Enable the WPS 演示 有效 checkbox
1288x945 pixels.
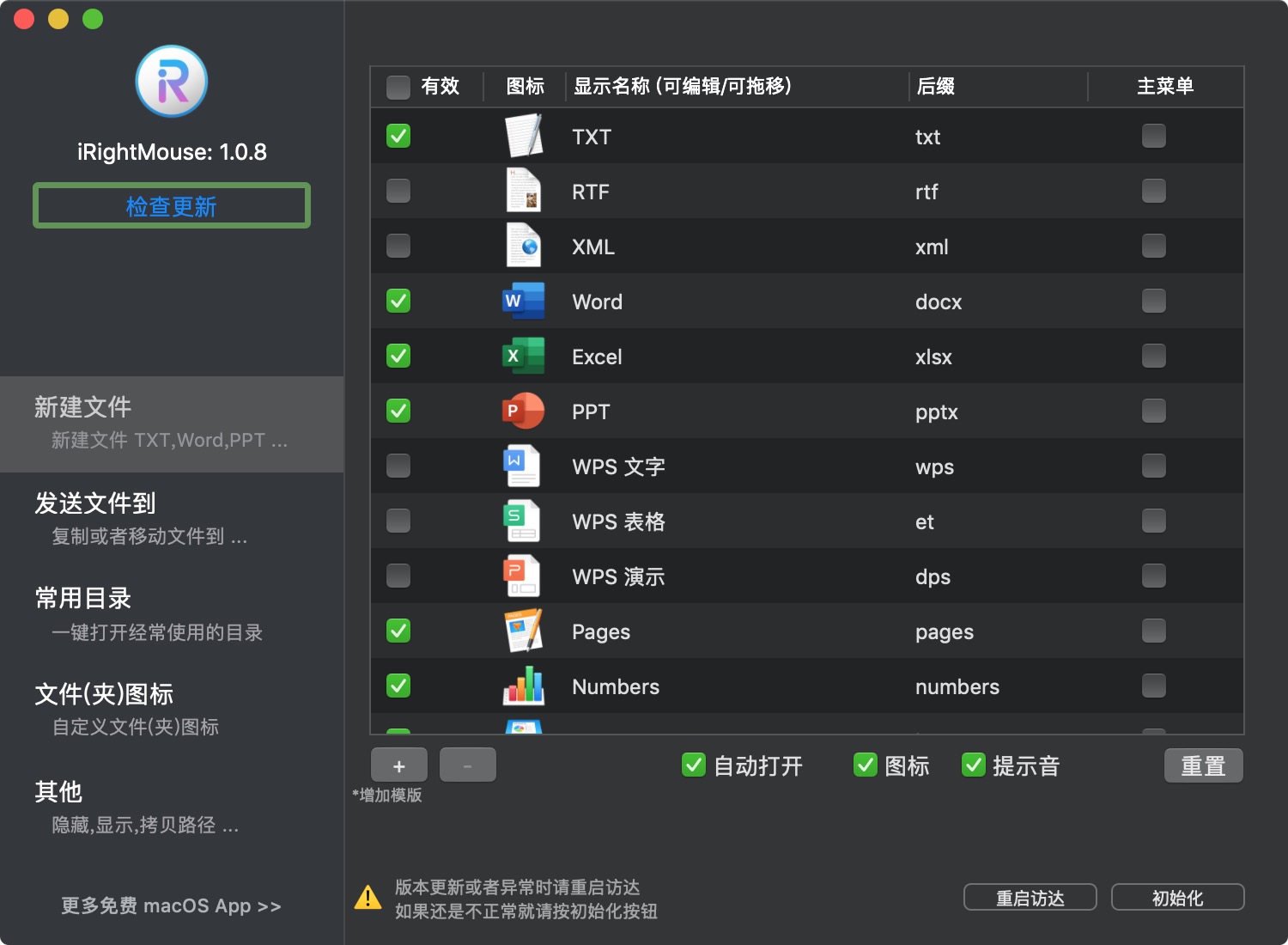[x=398, y=576]
